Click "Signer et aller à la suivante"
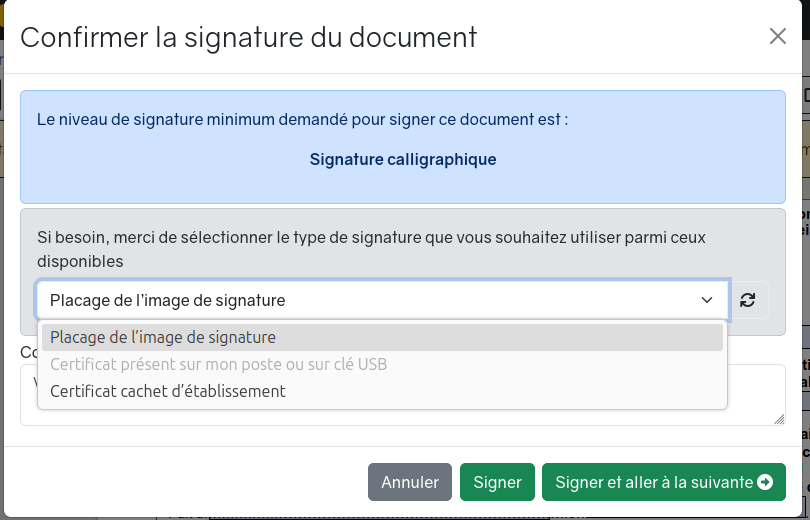The image size is (810, 520). click(653, 482)
